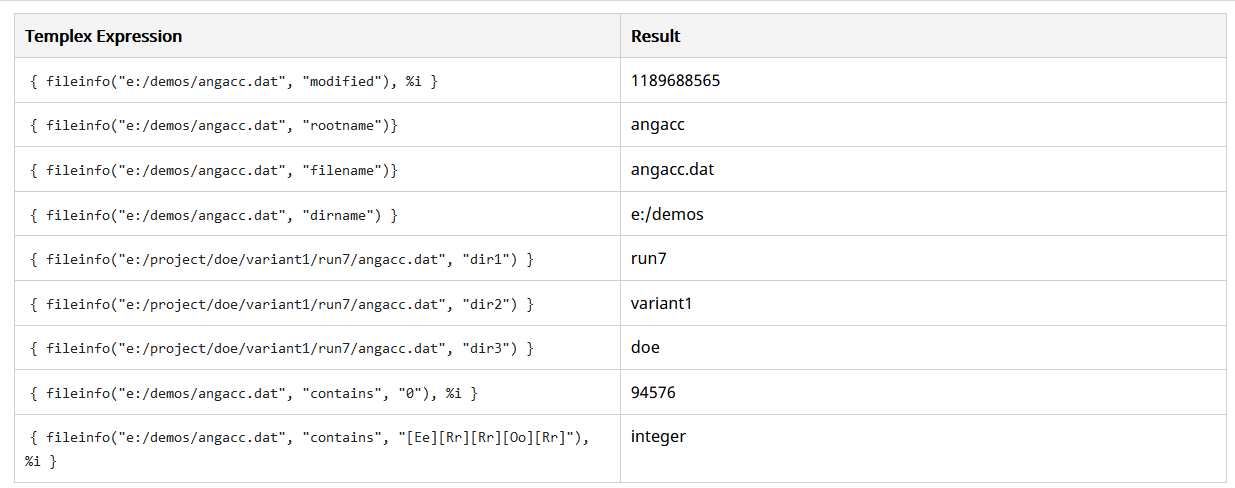The image size is (1235, 488).
Task: Select the fileinfo "rootname" expression cell
Action: [x=214, y=125]
